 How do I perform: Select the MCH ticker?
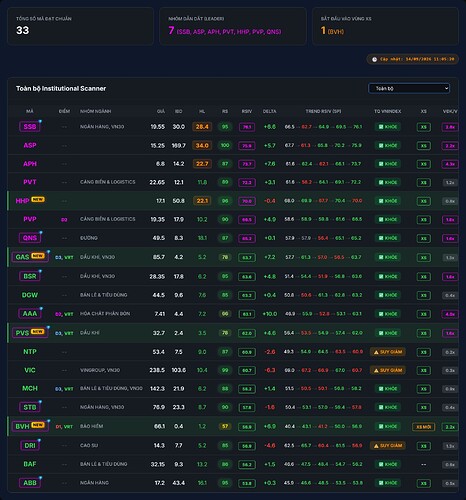tap(30, 388)
